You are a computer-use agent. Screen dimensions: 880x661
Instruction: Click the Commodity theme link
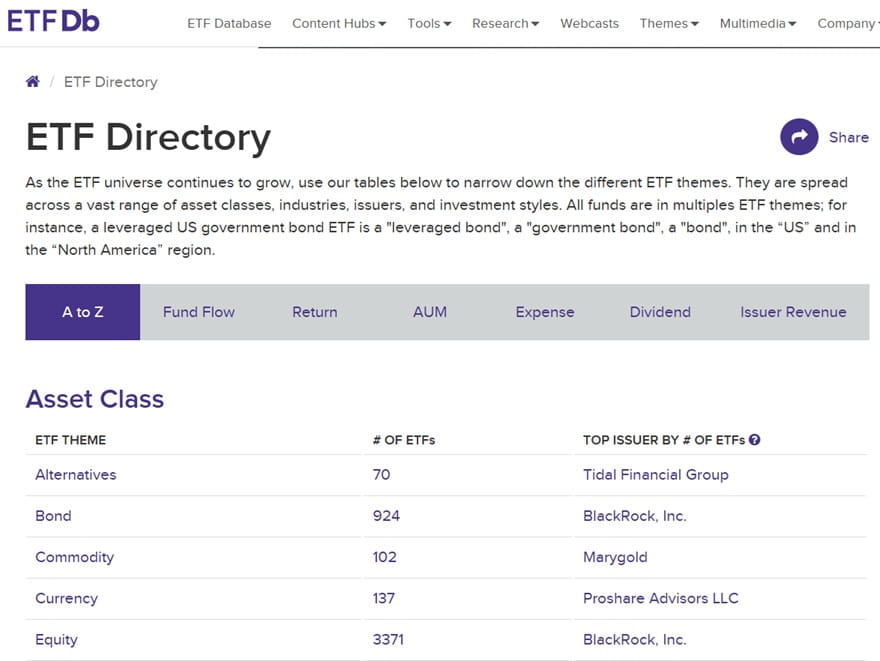(75, 557)
